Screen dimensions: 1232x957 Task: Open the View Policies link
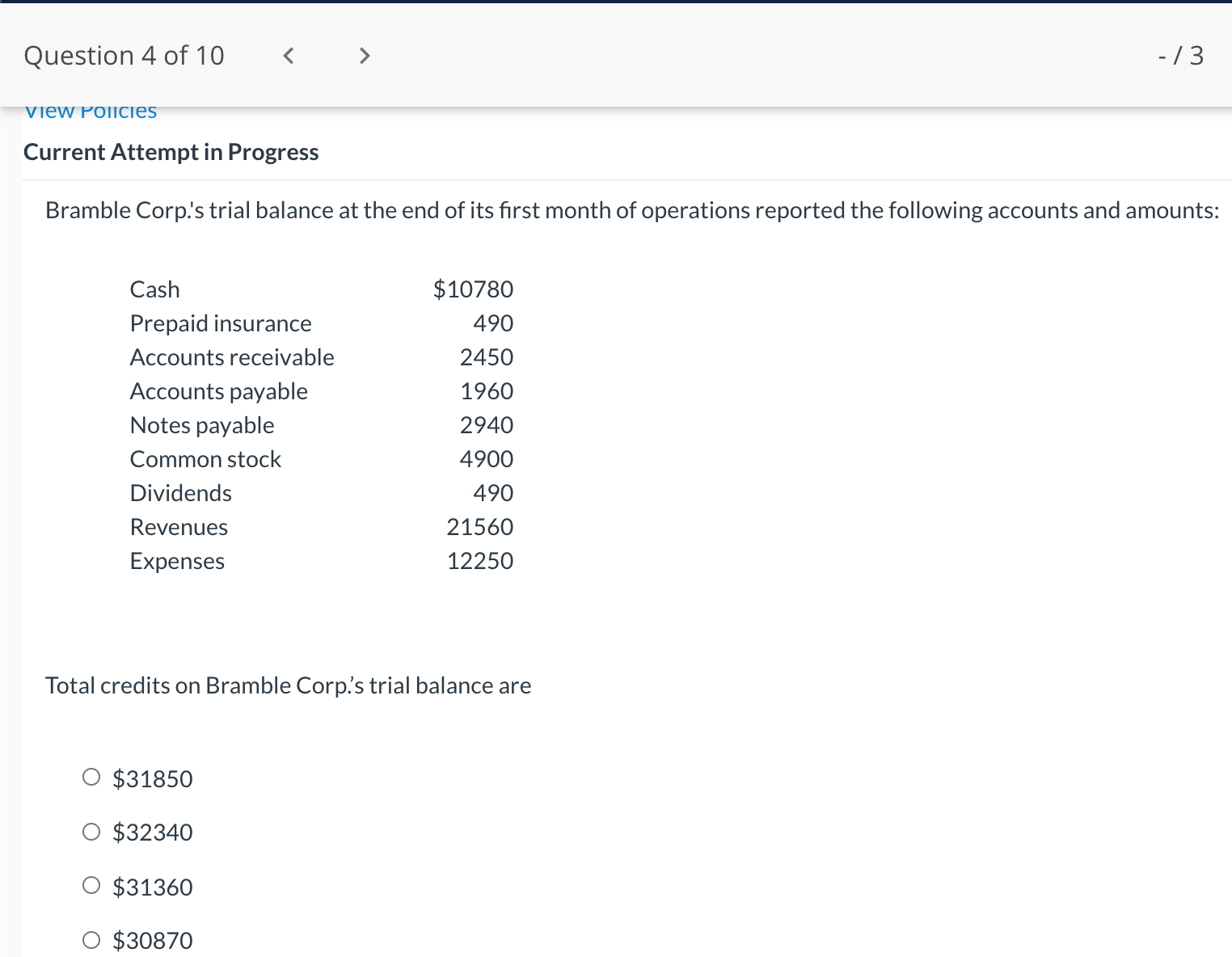point(91,112)
